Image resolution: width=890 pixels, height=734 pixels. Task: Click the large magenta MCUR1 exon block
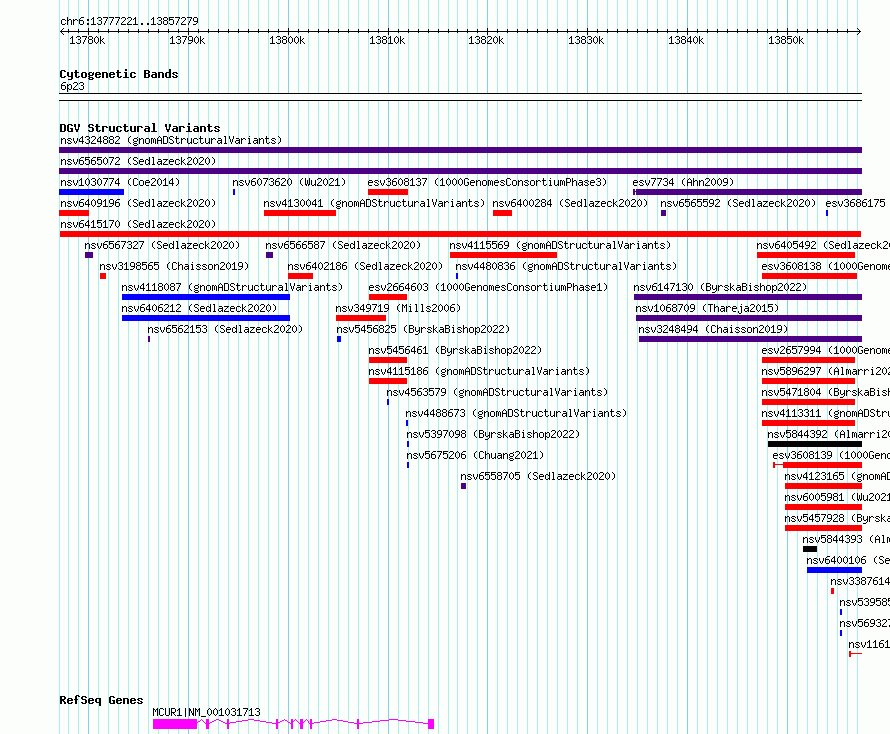(x=175, y=724)
